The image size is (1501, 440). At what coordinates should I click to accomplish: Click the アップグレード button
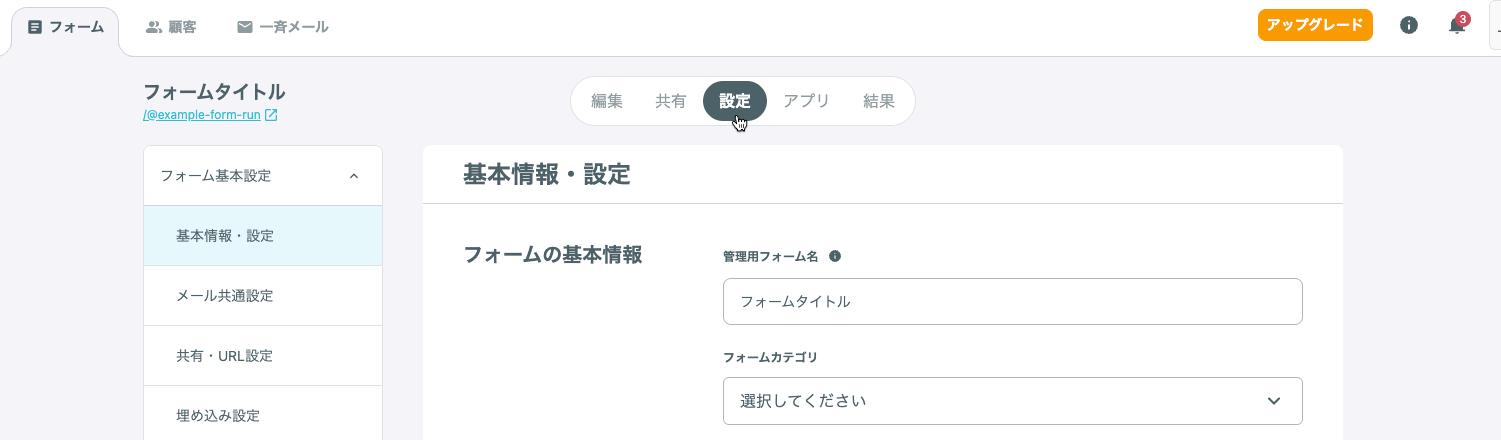coord(1315,25)
